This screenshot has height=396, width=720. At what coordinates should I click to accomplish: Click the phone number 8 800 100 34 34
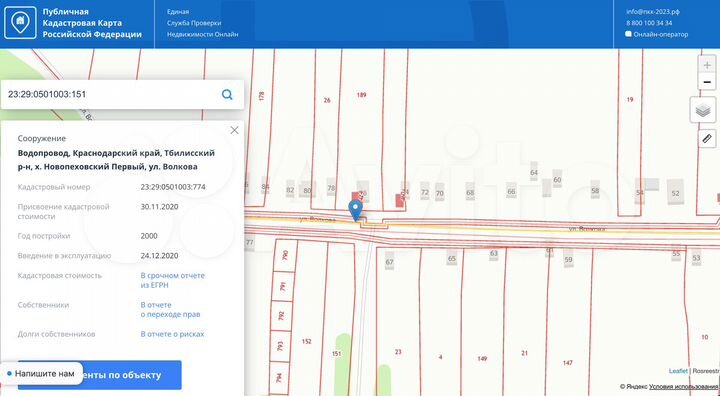point(649,23)
